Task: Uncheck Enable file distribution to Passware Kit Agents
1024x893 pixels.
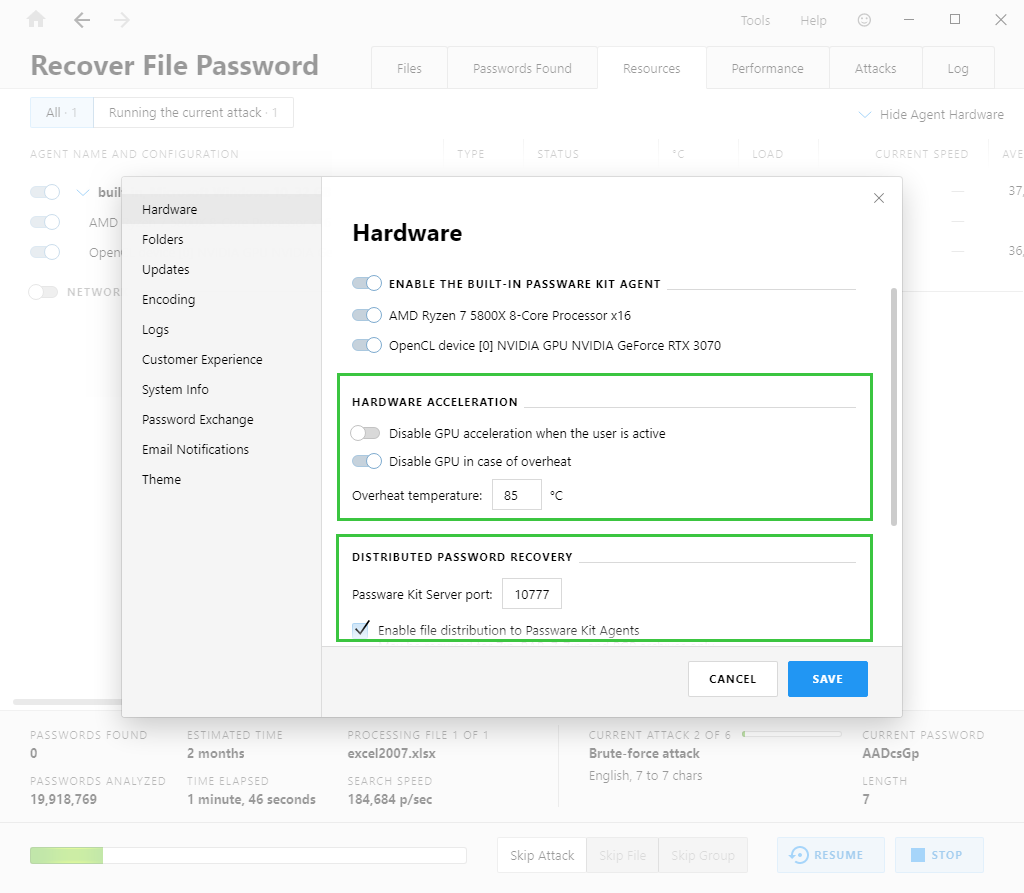Action: [x=361, y=629]
